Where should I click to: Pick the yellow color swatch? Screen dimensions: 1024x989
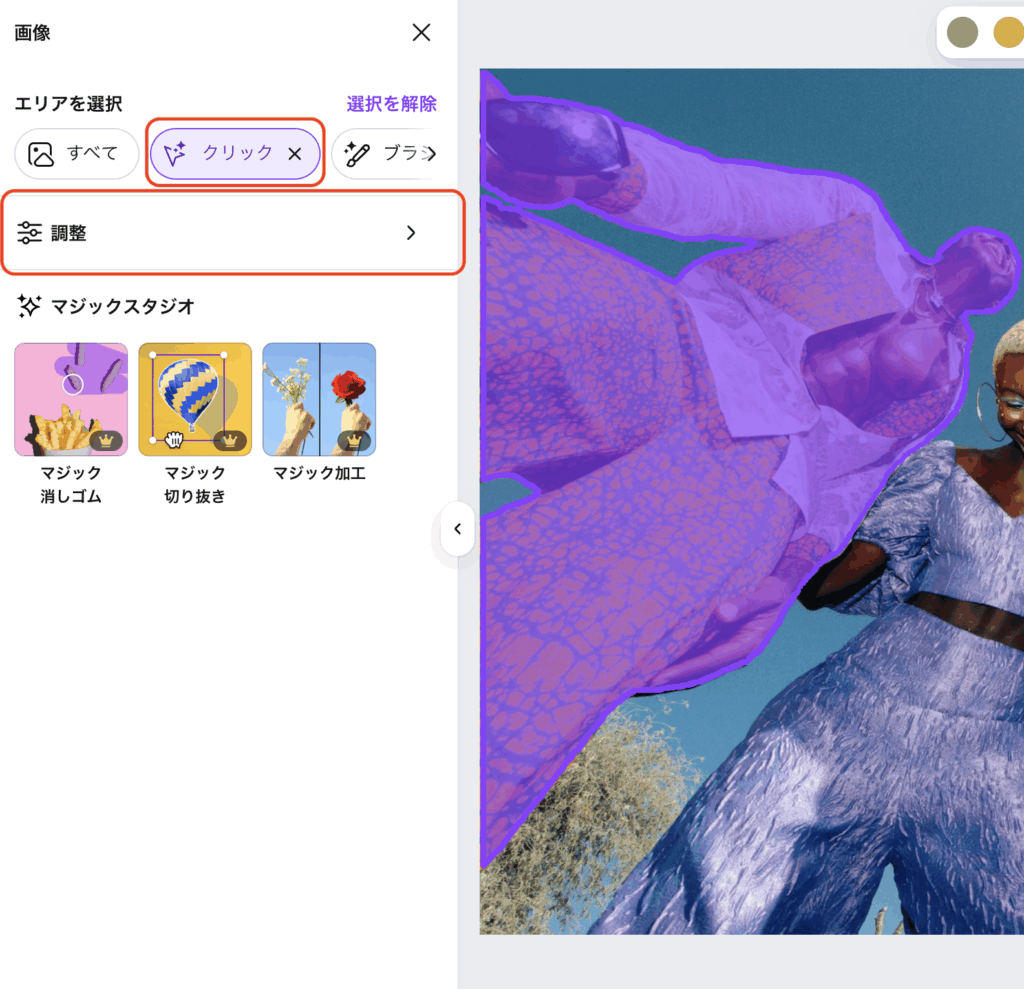[1007, 32]
